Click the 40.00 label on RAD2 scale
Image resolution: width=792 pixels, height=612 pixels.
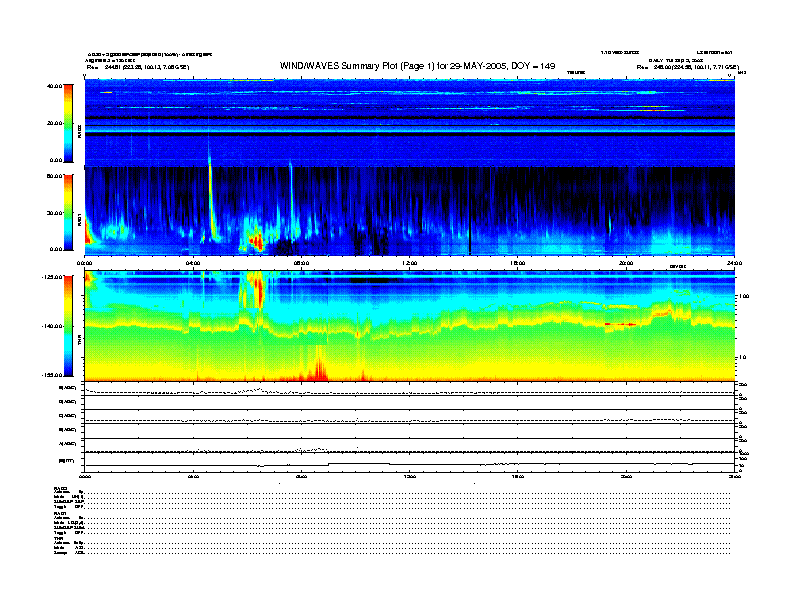coord(54,86)
